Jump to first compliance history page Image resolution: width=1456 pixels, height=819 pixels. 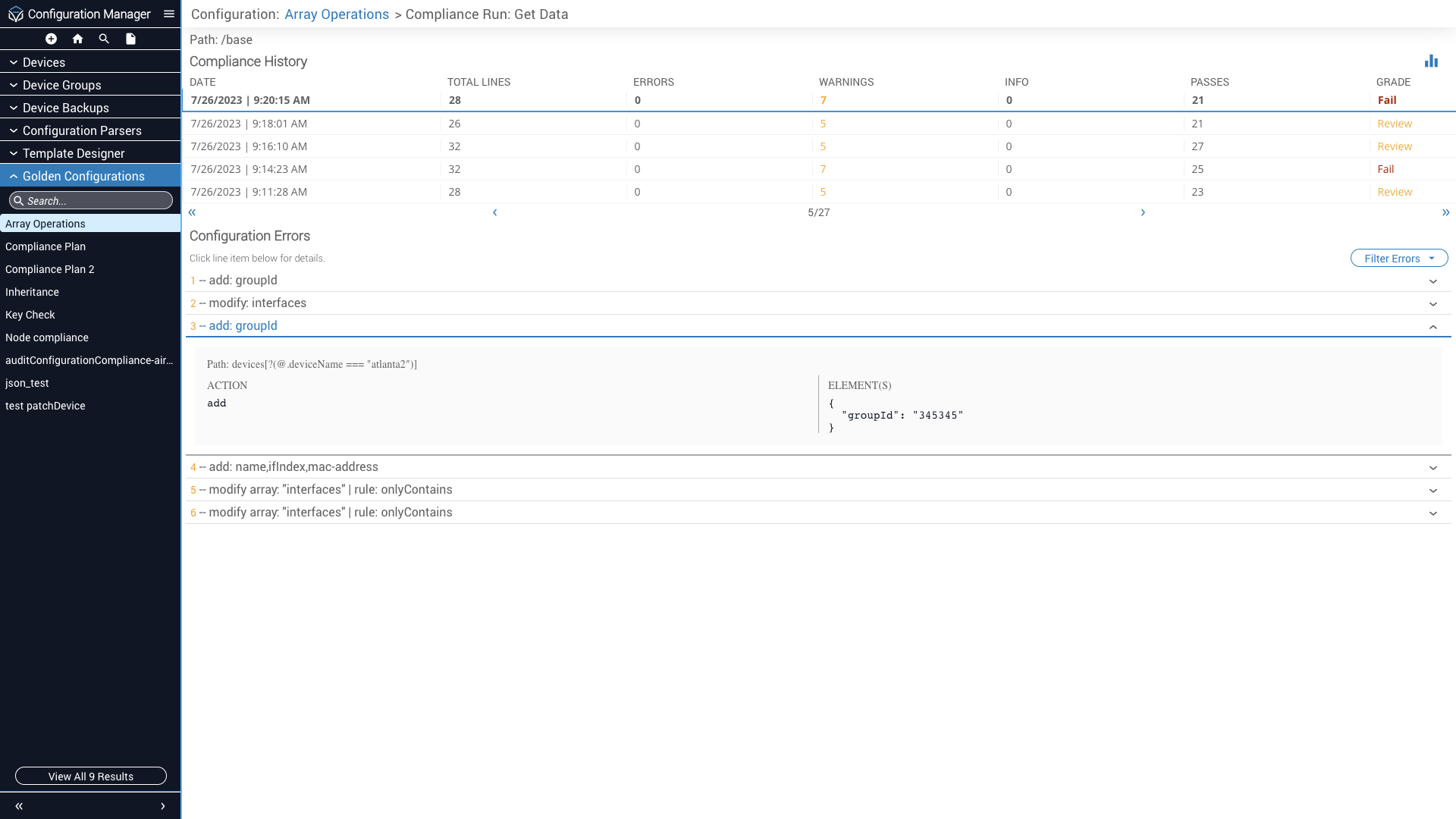(192, 212)
